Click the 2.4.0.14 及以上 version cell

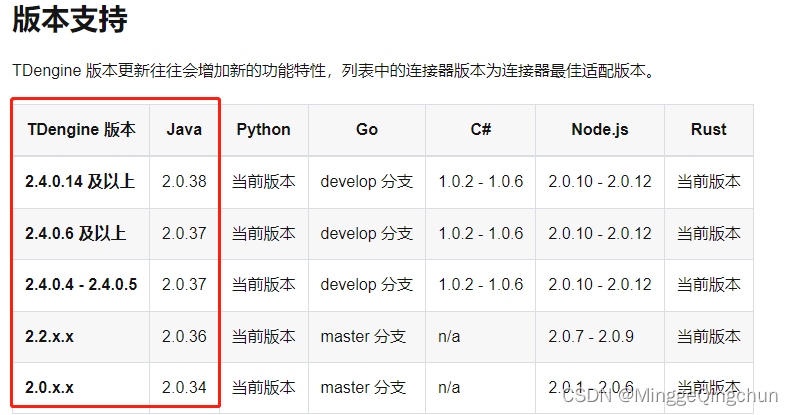coord(80,181)
